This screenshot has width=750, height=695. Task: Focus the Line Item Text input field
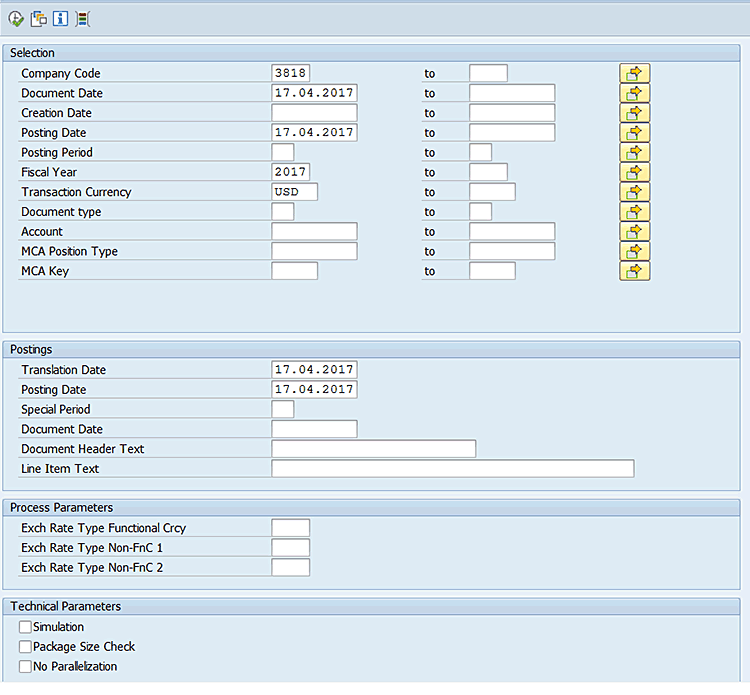pyautogui.click(x=452, y=469)
